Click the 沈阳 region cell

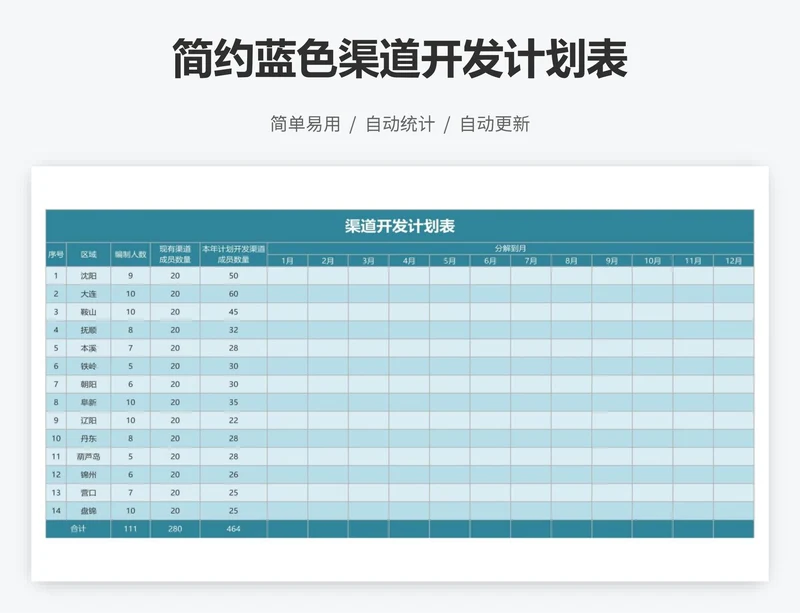[x=88, y=276]
